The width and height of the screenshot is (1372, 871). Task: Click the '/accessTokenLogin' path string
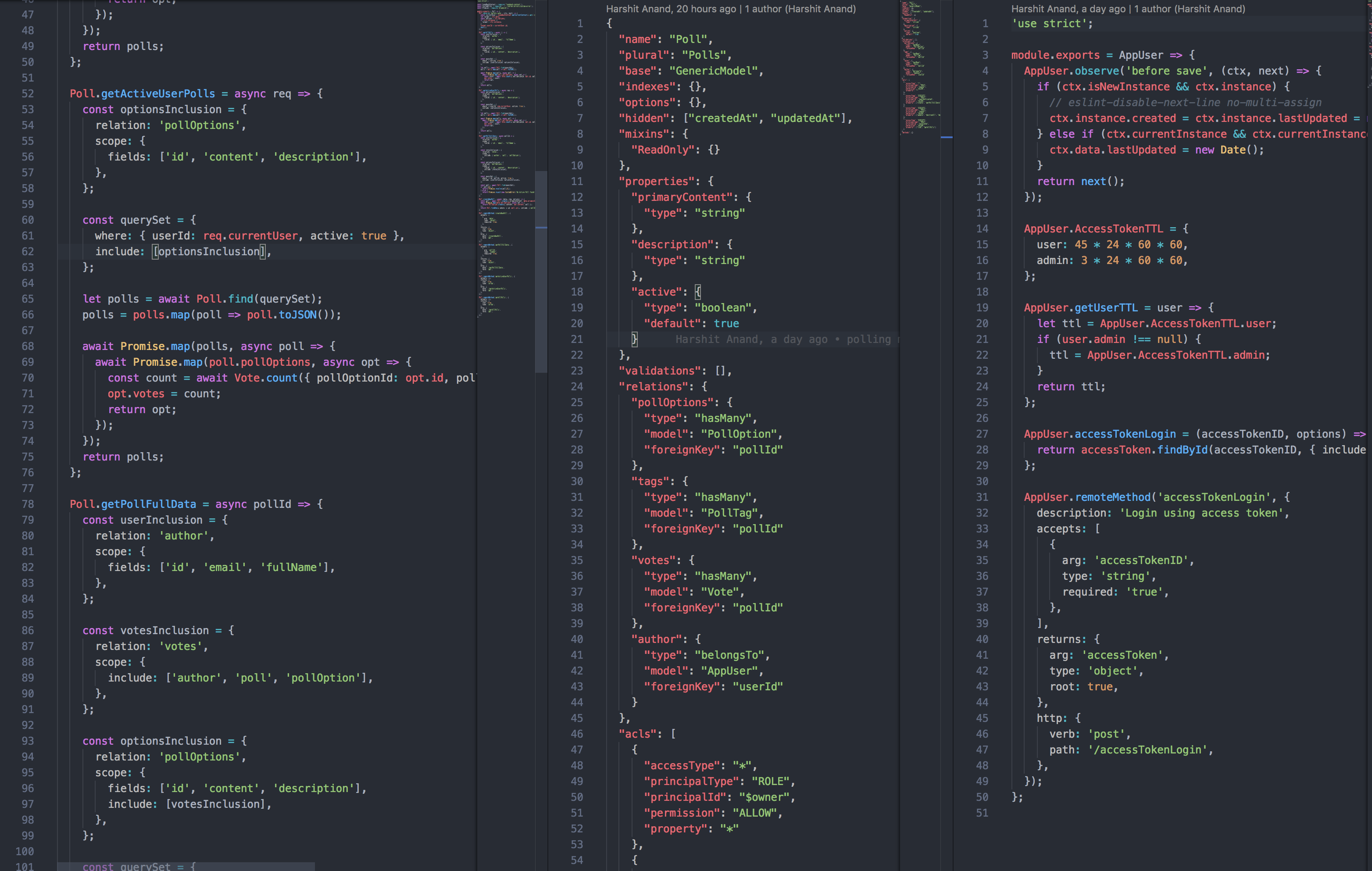[1147, 750]
